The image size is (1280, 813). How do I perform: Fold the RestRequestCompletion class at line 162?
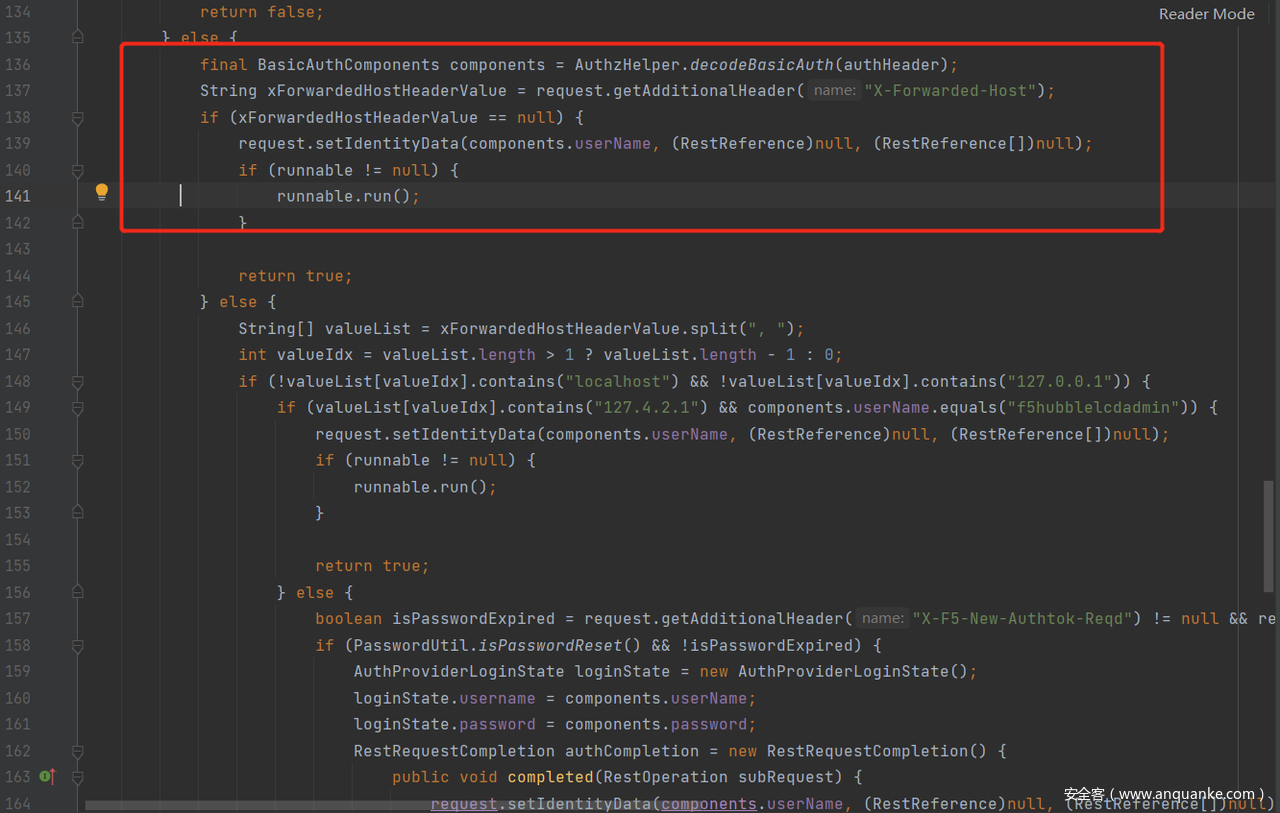(x=77, y=751)
